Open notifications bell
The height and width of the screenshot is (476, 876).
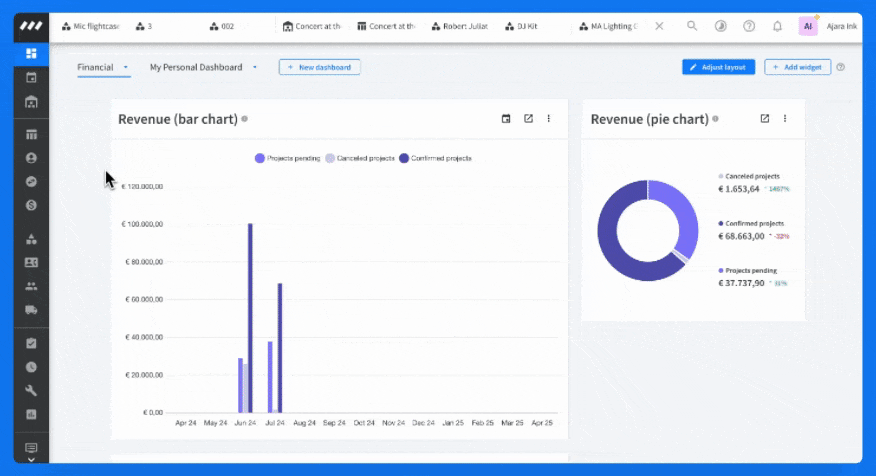point(777,26)
